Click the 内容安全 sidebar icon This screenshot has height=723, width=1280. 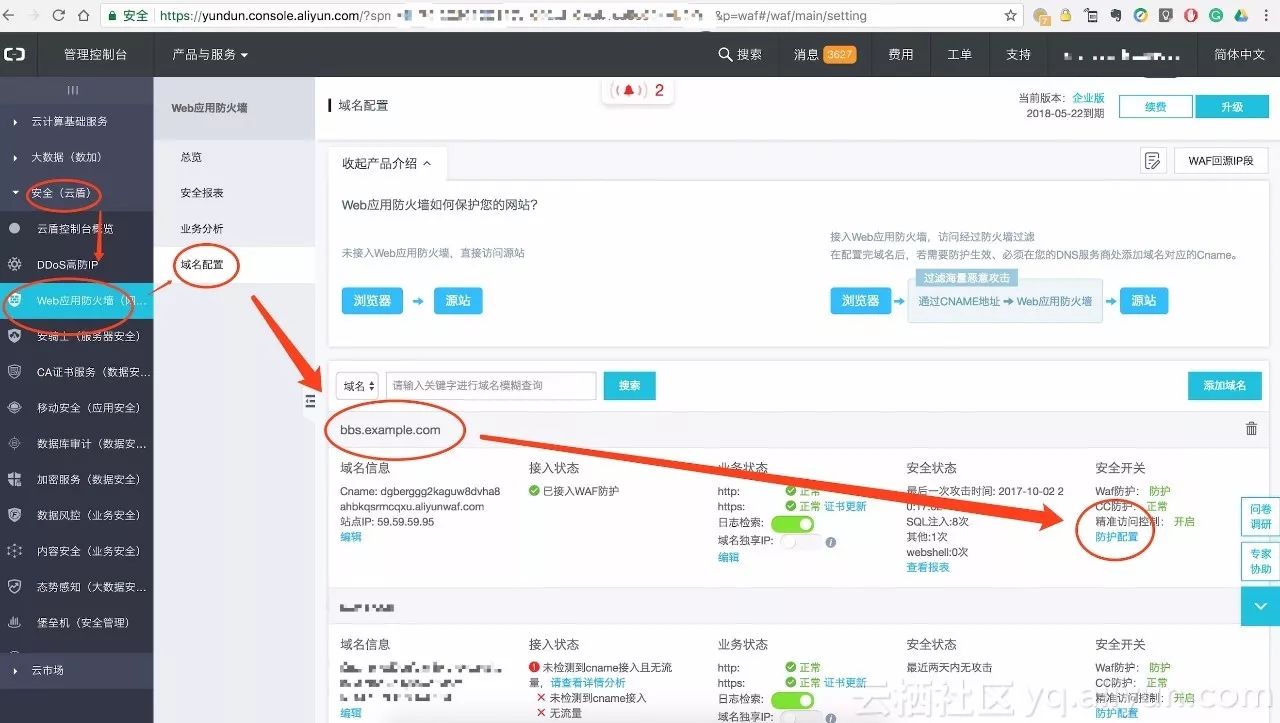click(x=14, y=551)
